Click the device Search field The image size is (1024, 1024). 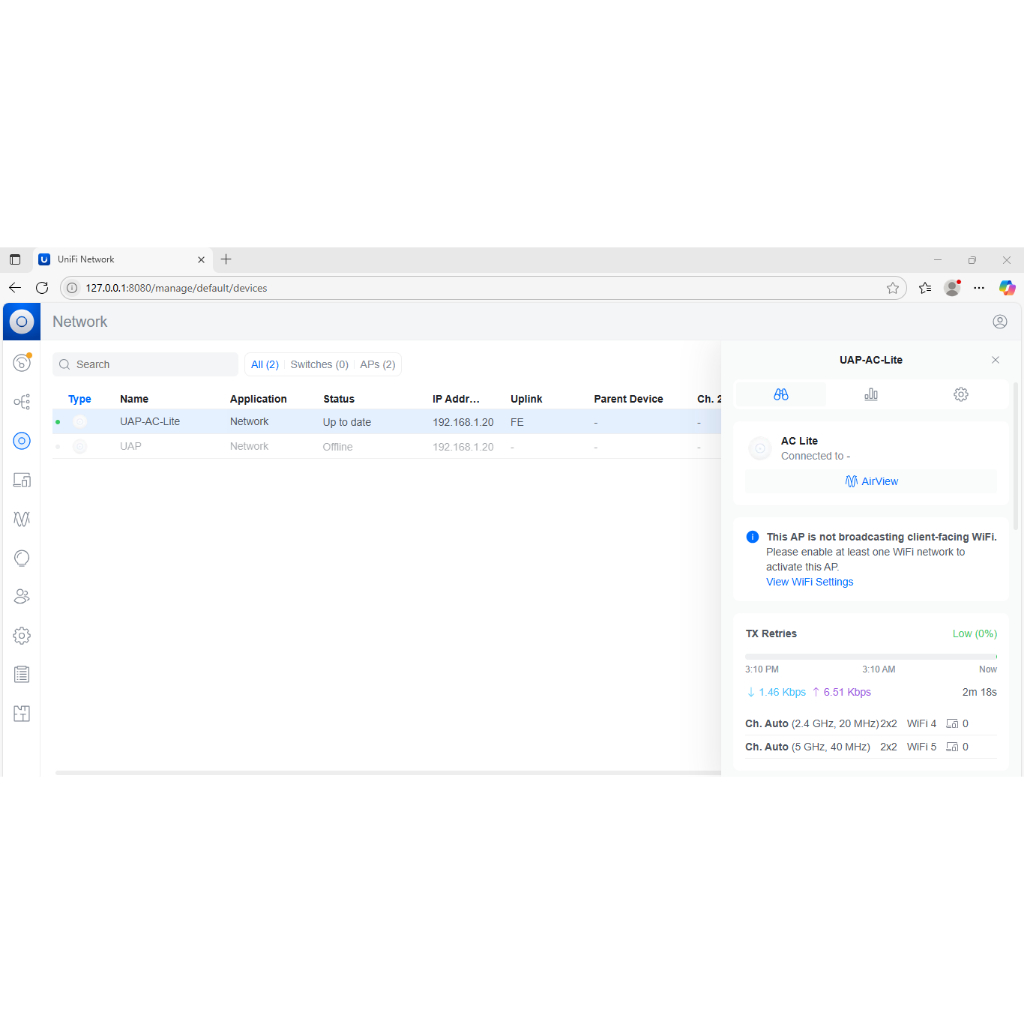tap(145, 365)
